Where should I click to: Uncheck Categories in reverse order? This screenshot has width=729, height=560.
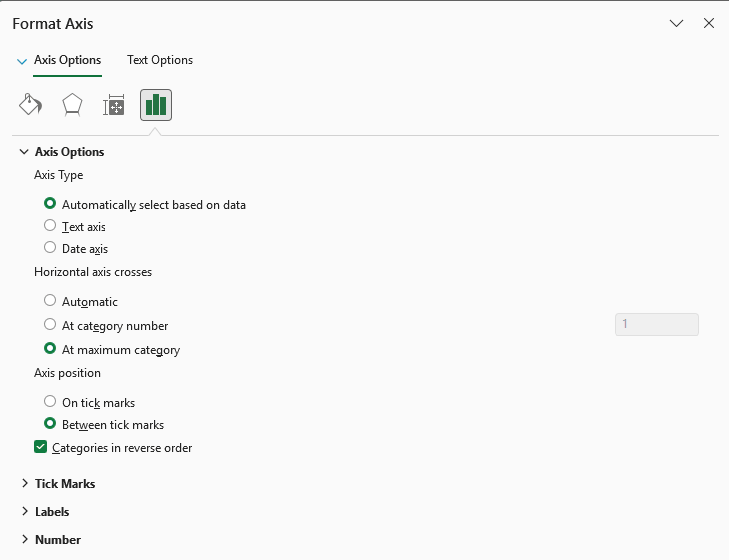(x=40, y=447)
